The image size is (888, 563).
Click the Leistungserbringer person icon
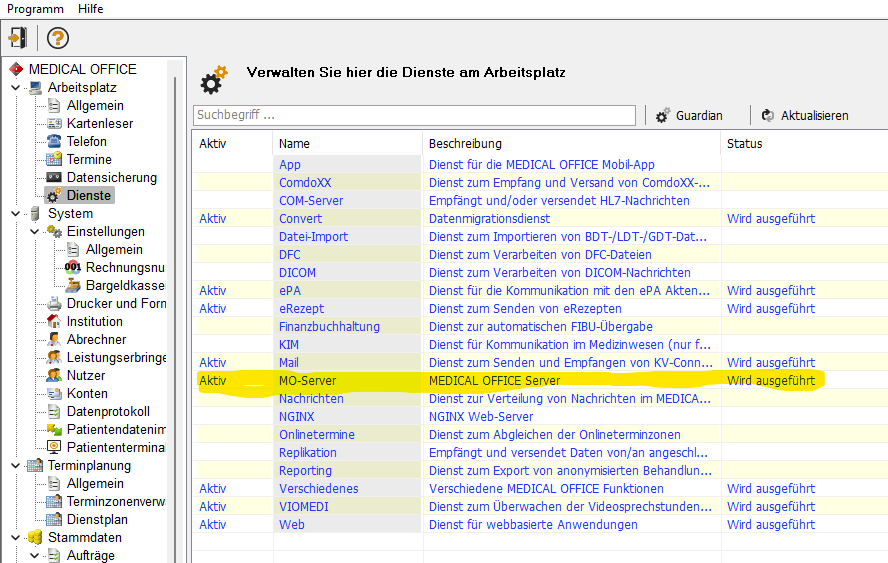[x=54, y=357]
